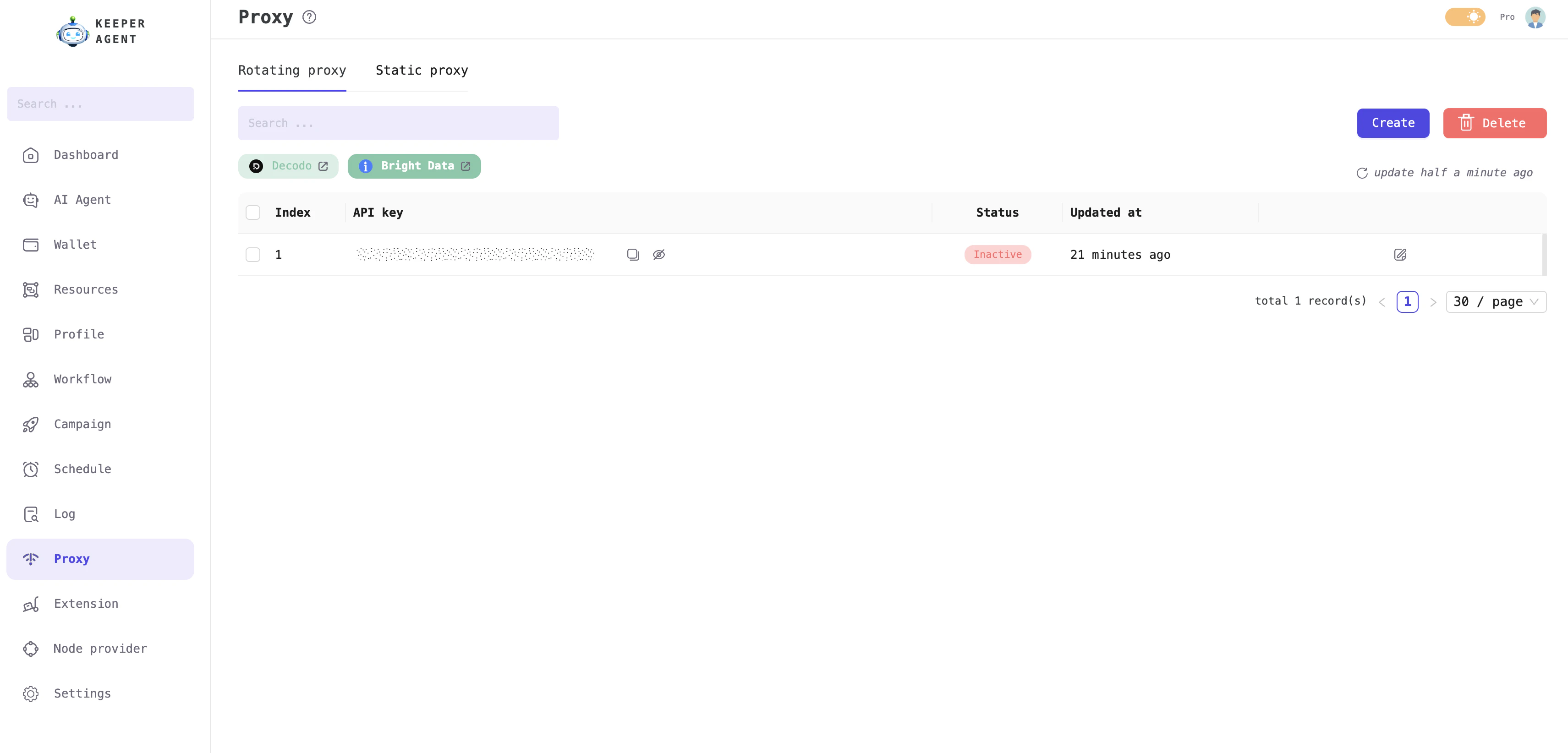The height and width of the screenshot is (753, 1568).
Task: Open the Settings menu item
Action: click(82, 693)
